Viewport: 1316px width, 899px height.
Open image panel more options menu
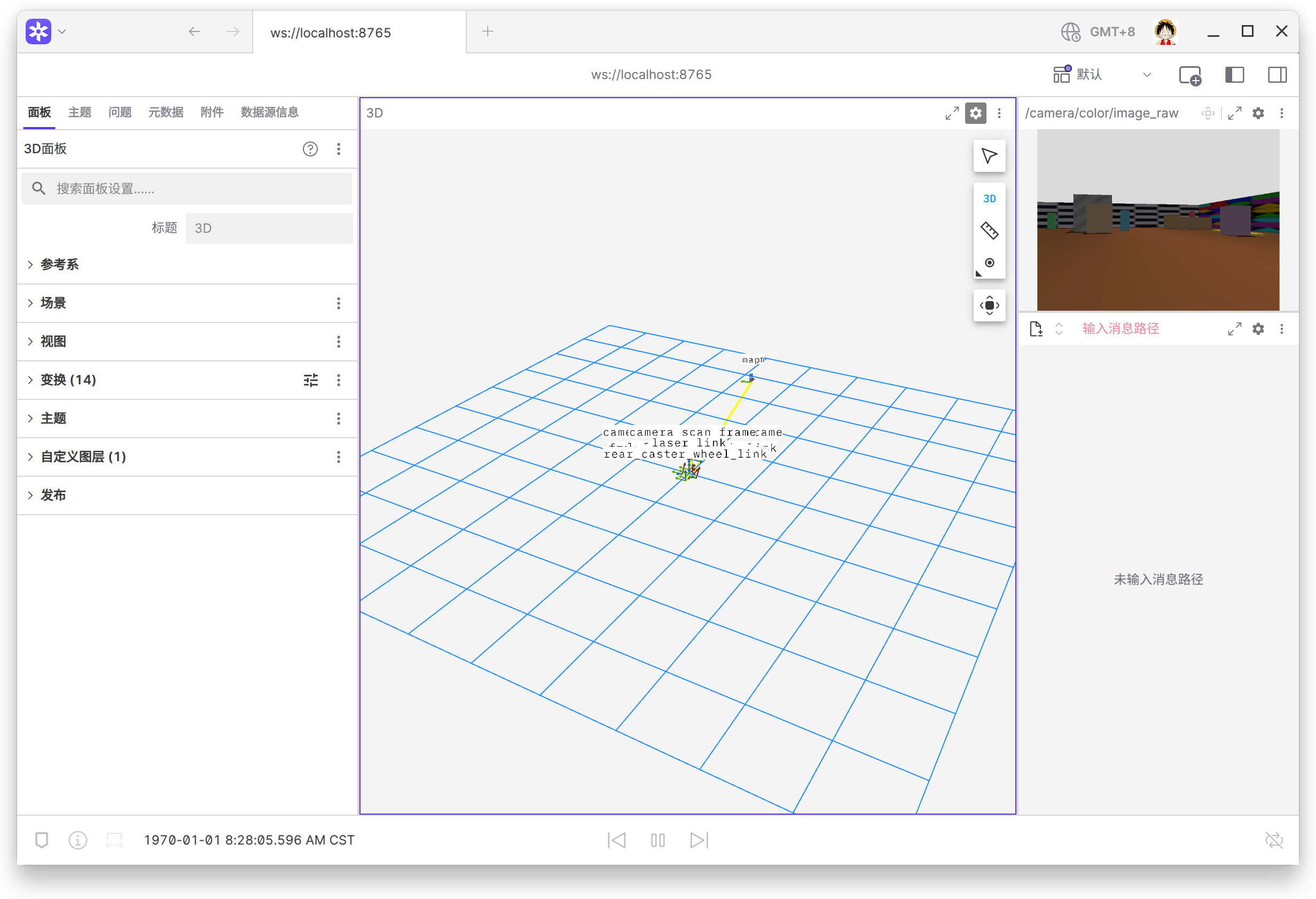pos(1281,113)
